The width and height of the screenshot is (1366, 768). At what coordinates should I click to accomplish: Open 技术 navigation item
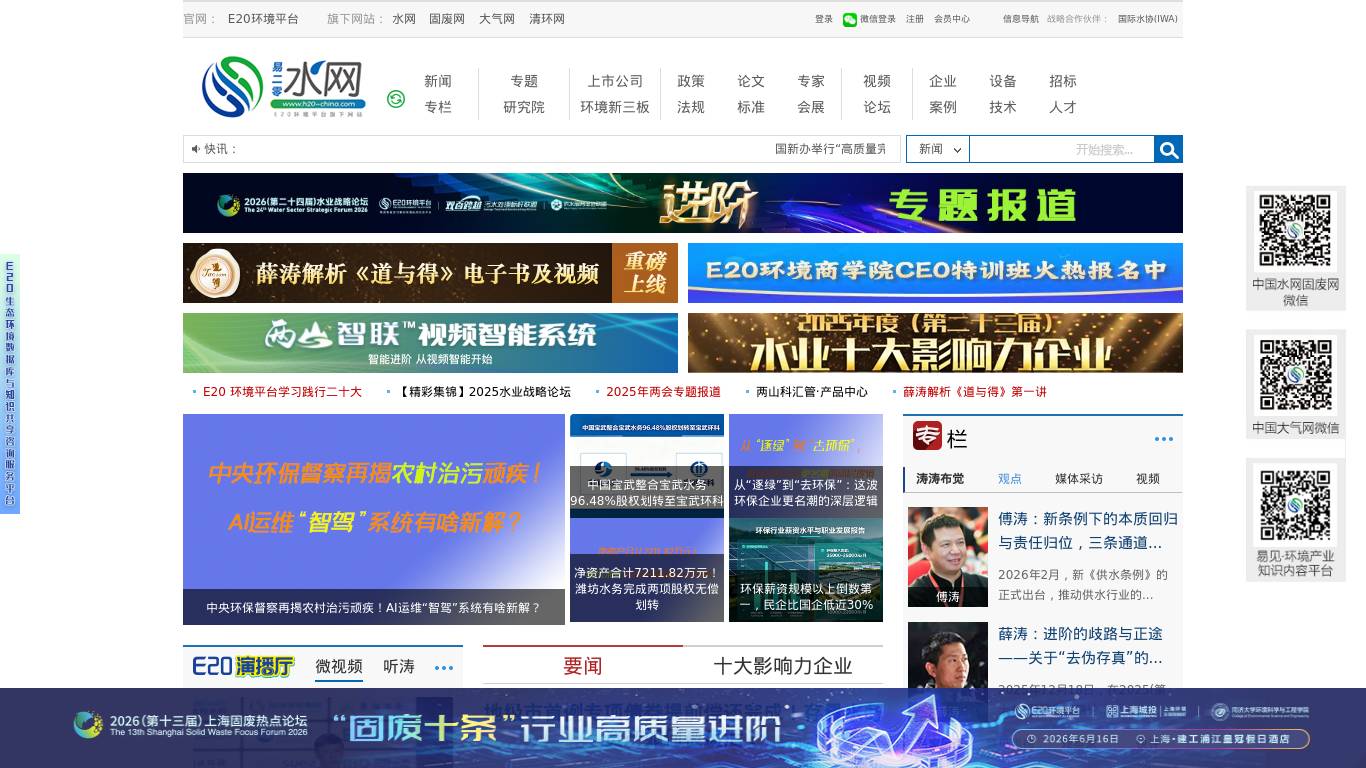[x=1003, y=107]
